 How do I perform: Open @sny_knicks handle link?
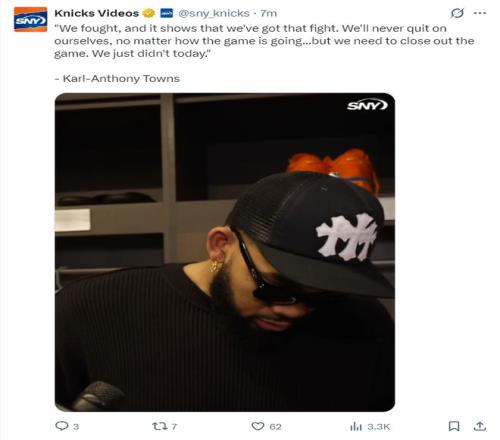(214, 13)
